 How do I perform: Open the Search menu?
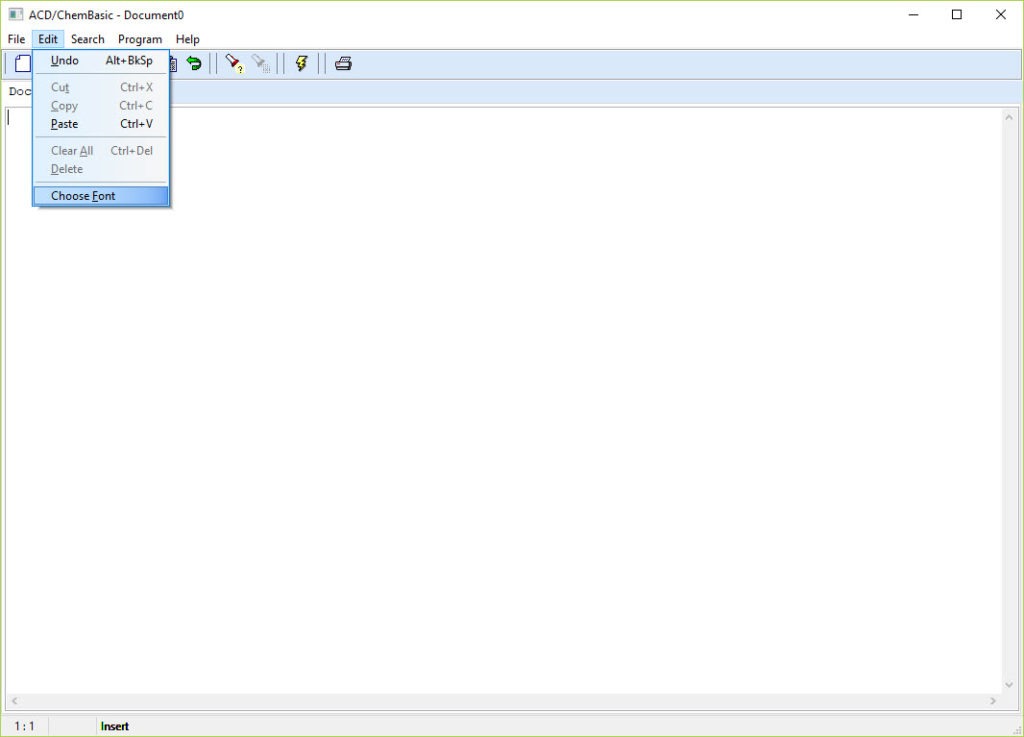(88, 39)
